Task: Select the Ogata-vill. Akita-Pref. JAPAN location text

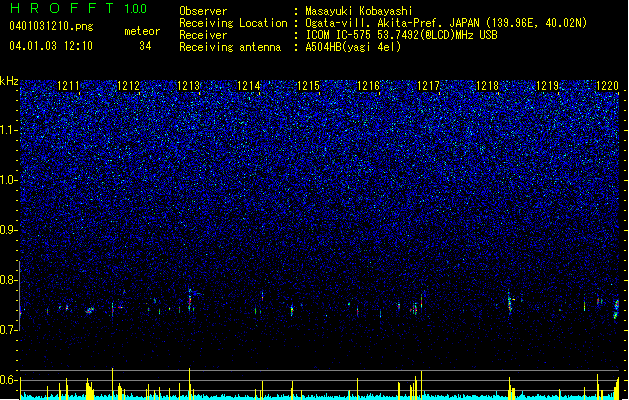Action: click(x=446, y=23)
